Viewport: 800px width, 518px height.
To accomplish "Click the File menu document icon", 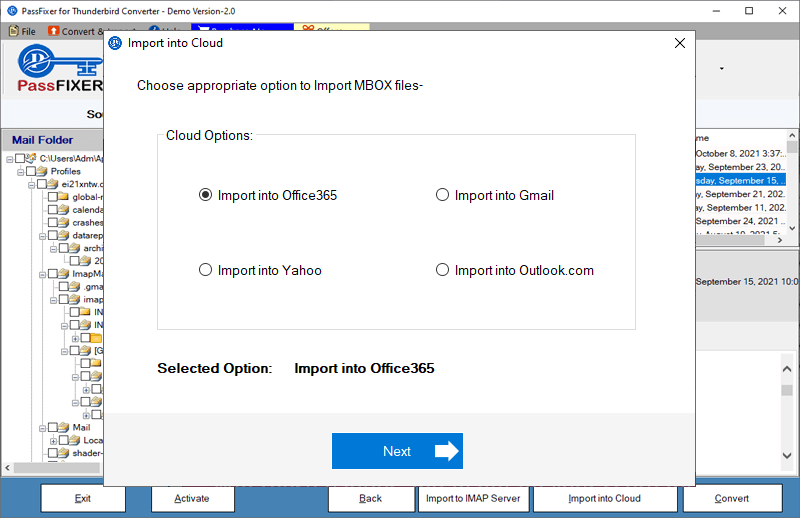I will (14, 31).
